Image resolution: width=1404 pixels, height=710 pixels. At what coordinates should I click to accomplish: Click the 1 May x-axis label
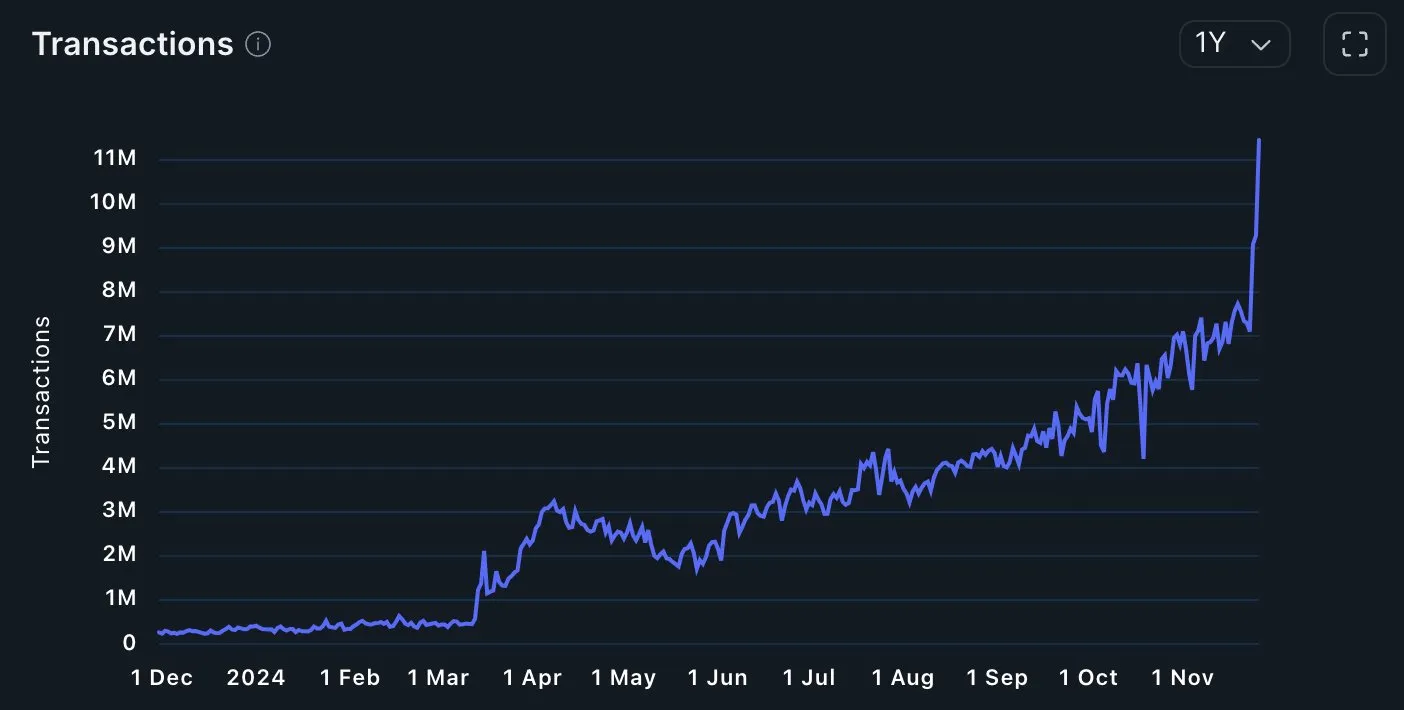click(x=624, y=678)
